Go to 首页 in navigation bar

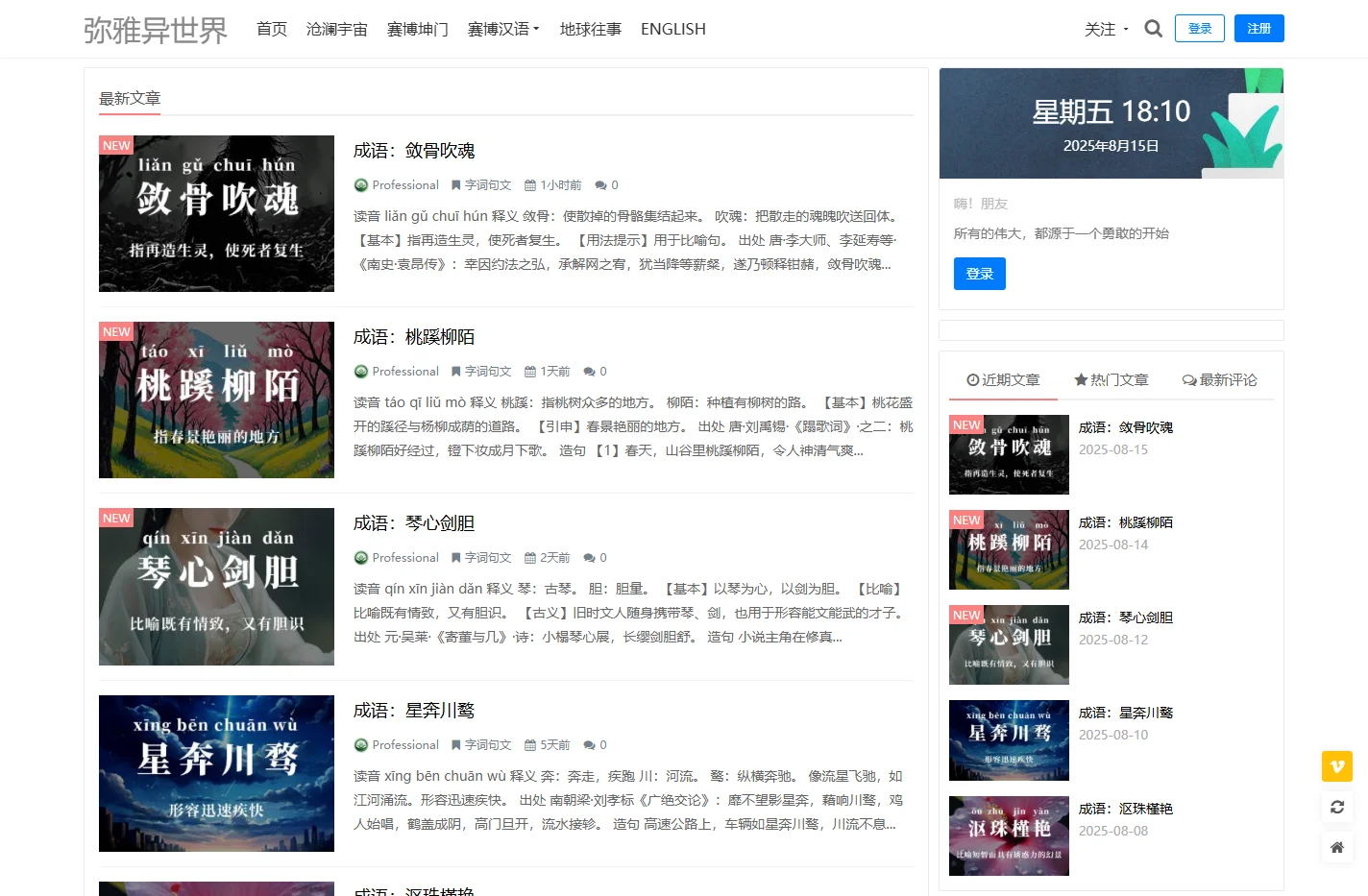click(x=272, y=29)
